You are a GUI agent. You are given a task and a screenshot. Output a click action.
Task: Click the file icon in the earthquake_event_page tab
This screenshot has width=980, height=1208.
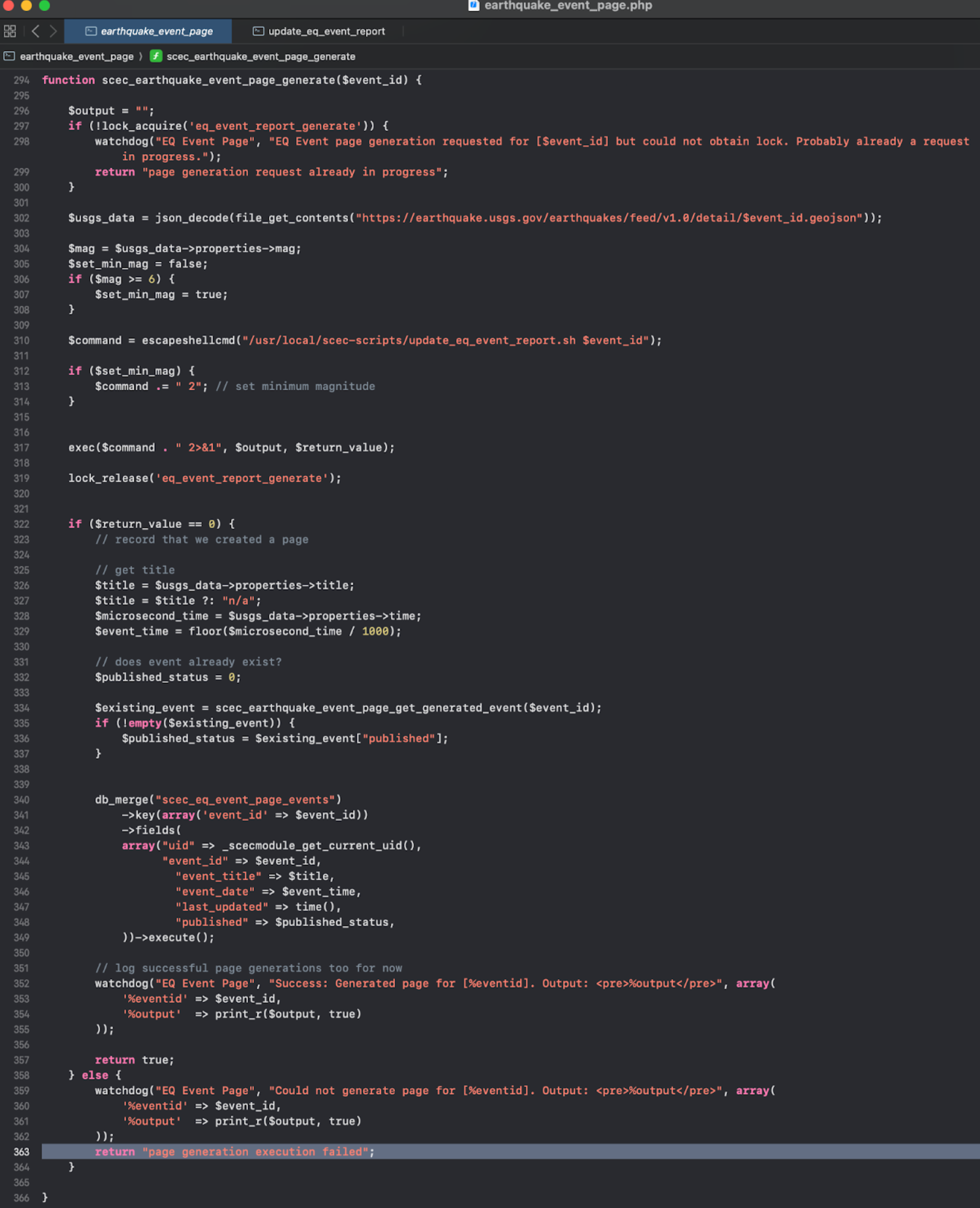(x=91, y=31)
